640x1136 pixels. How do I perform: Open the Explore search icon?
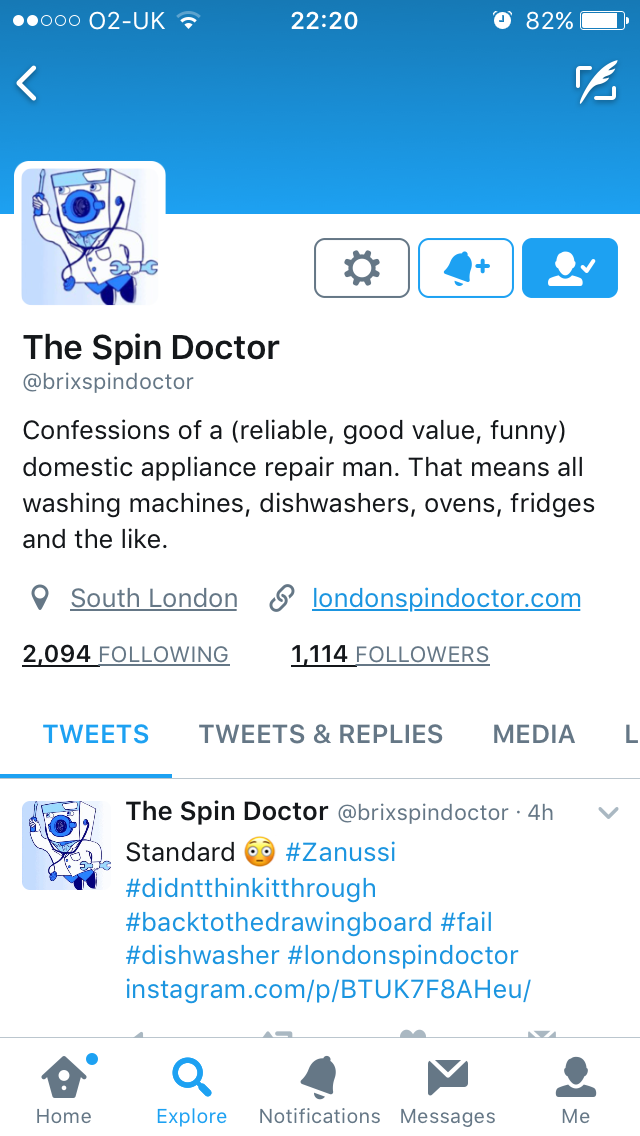click(192, 1088)
